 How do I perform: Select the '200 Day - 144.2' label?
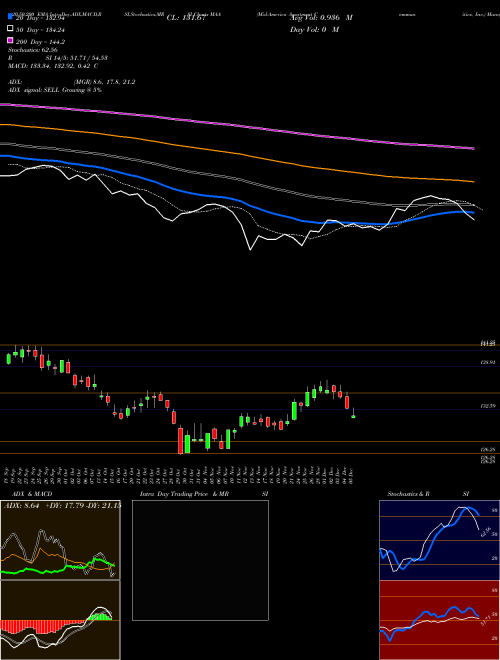40,42
